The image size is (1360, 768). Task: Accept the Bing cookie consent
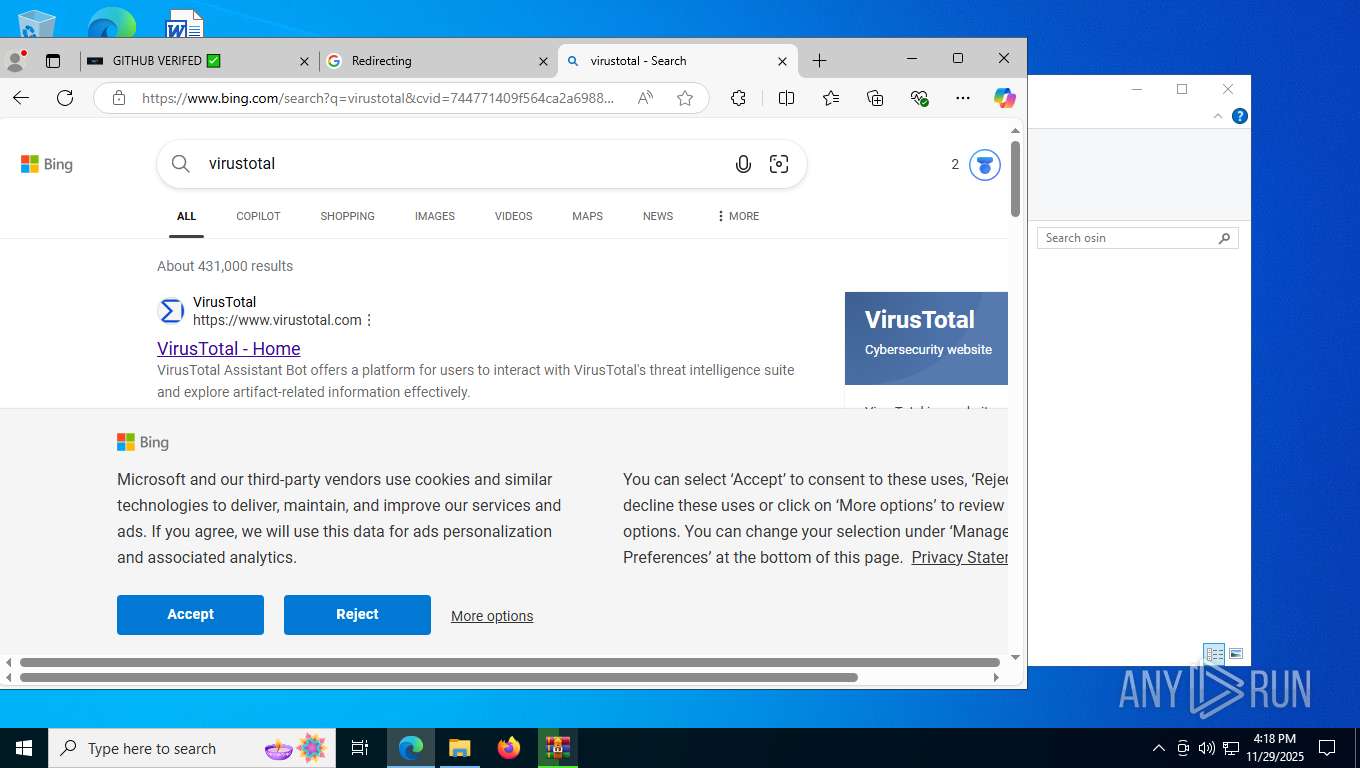click(190, 615)
